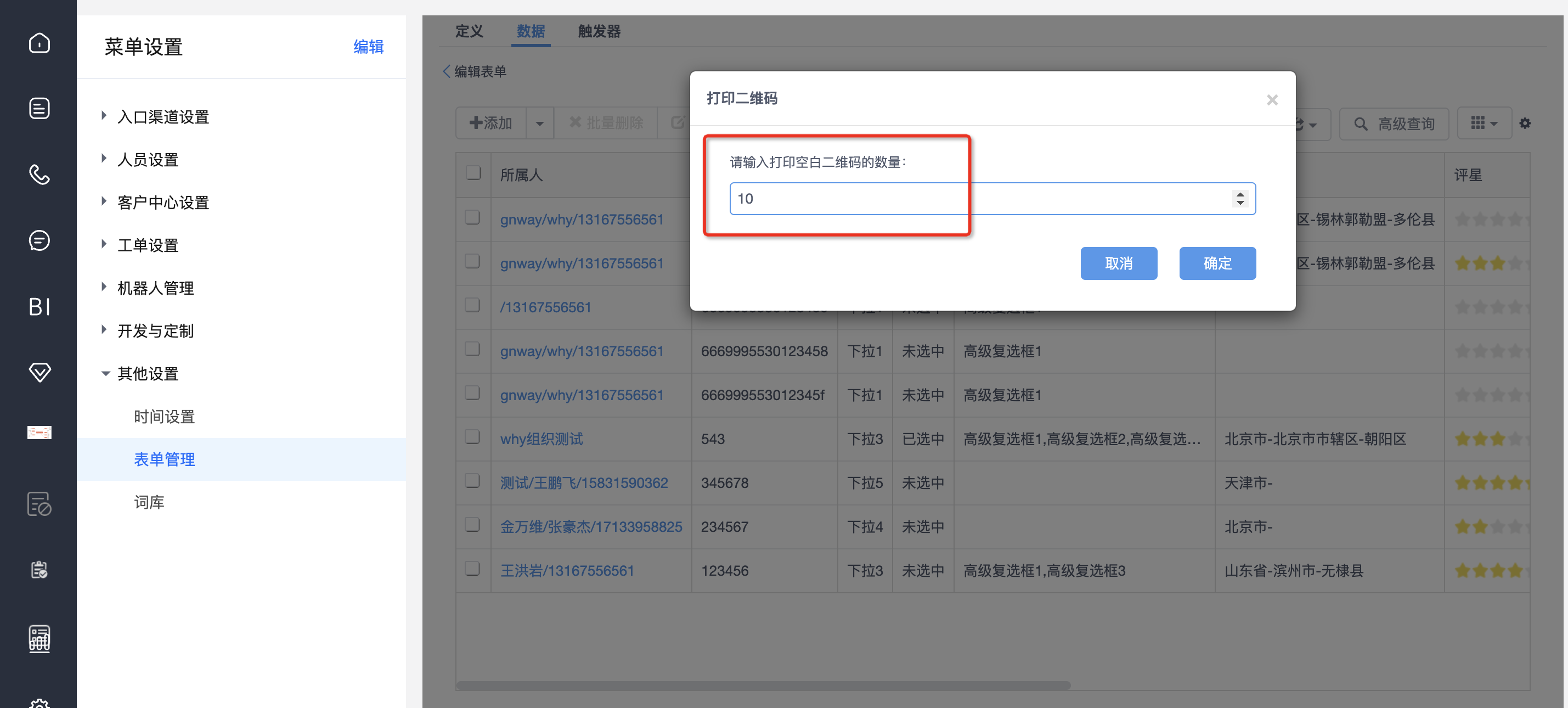Open the diamond icon in sidebar
The height and width of the screenshot is (708, 1568).
point(39,372)
